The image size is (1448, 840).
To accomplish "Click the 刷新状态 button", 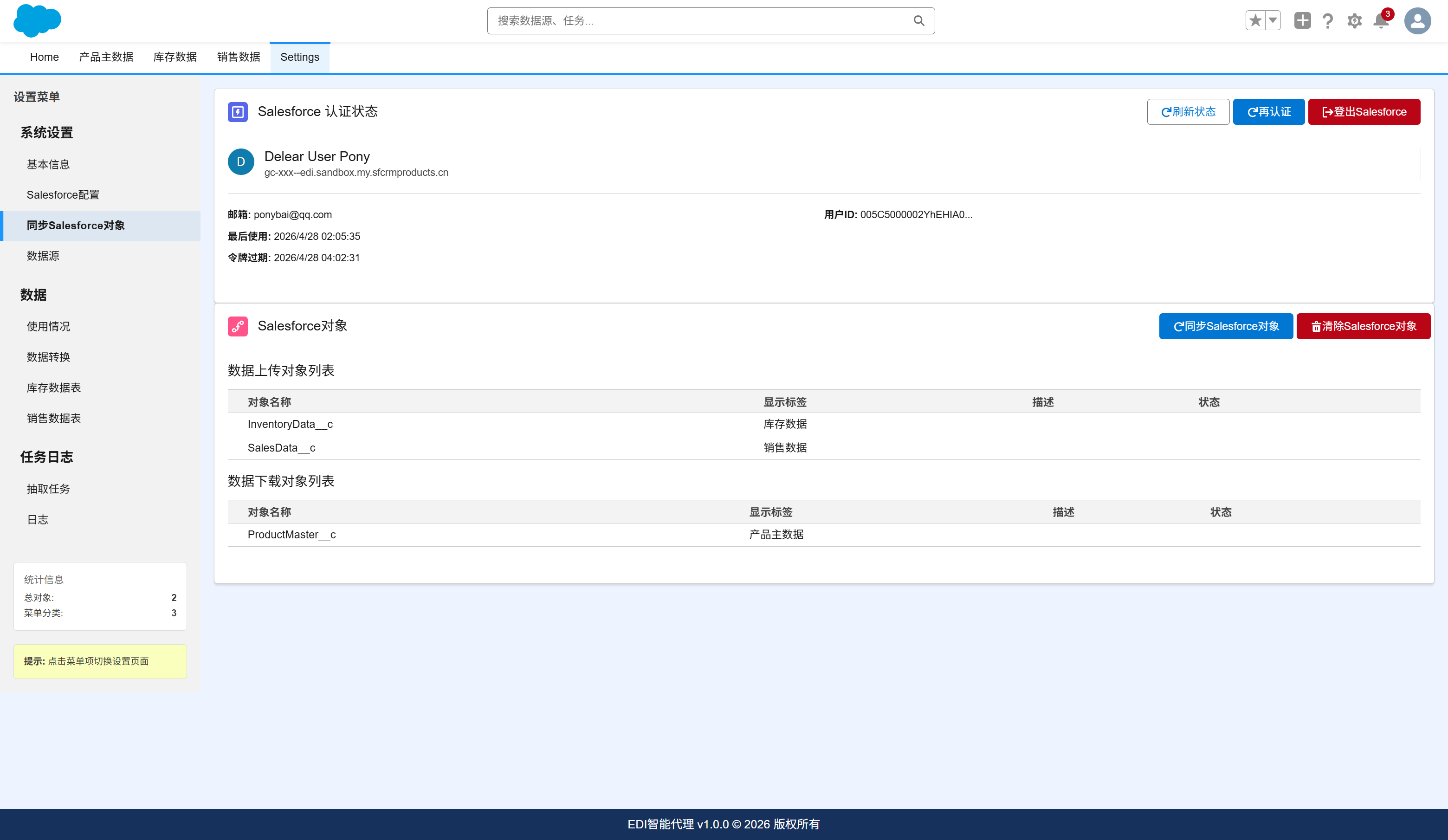I will [x=1188, y=111].
